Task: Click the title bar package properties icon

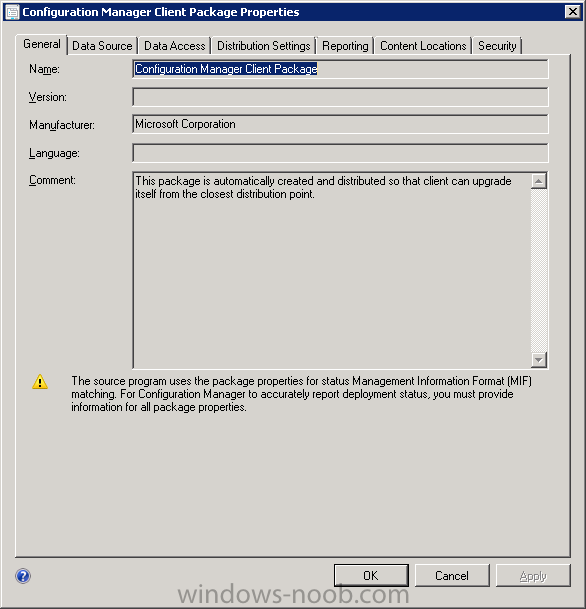Action: (x=12, y=12)
